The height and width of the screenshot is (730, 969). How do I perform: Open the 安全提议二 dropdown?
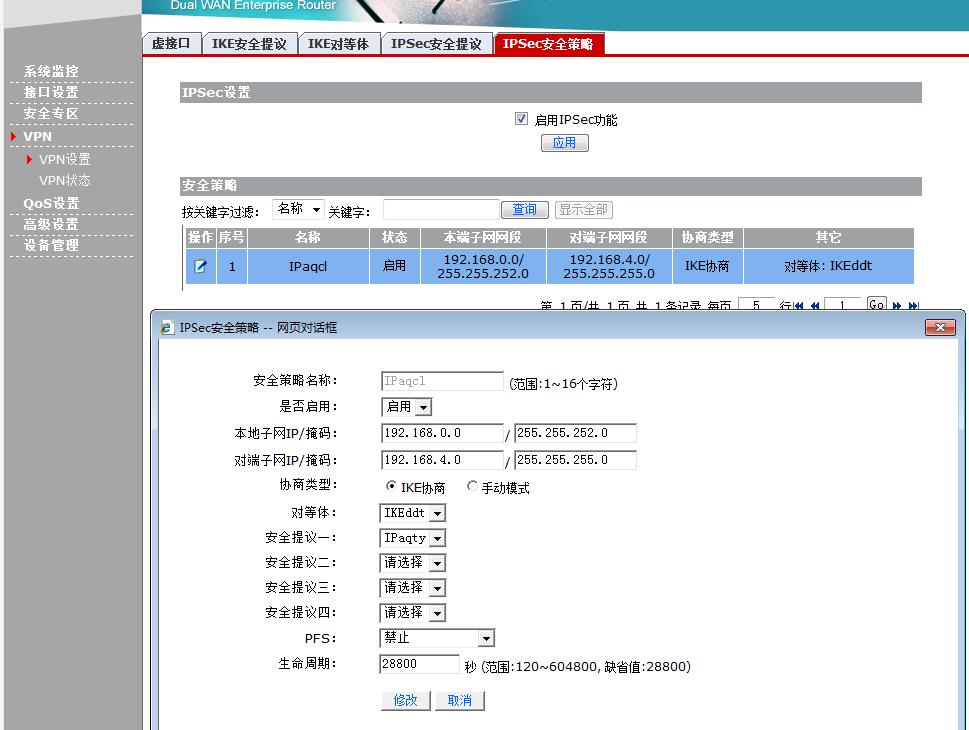[x=413, y=562]
